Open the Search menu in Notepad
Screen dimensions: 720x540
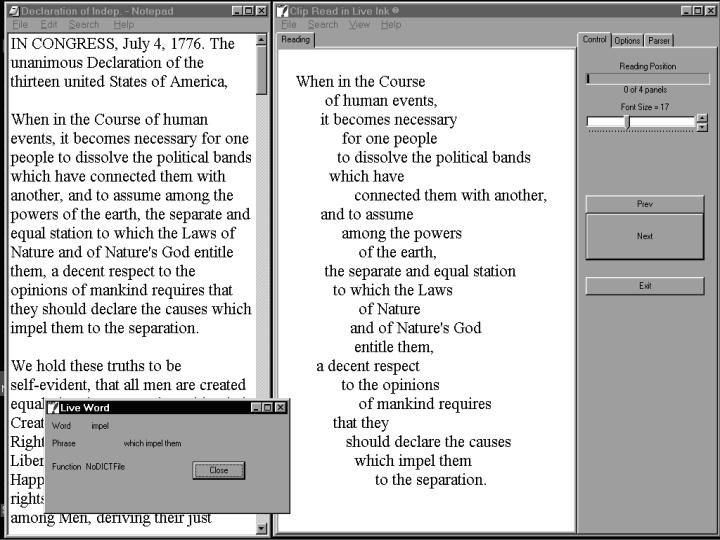click(84, 24)
